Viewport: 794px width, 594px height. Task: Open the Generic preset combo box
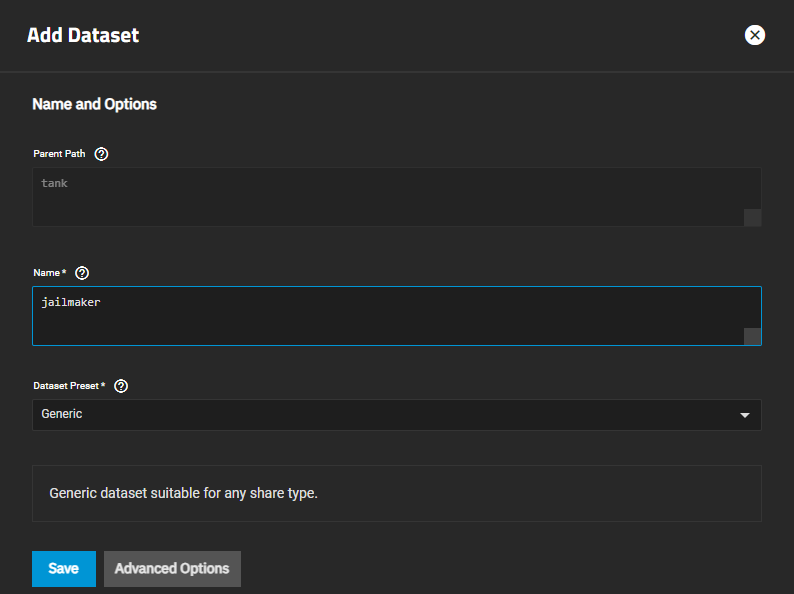coord(390,414)
